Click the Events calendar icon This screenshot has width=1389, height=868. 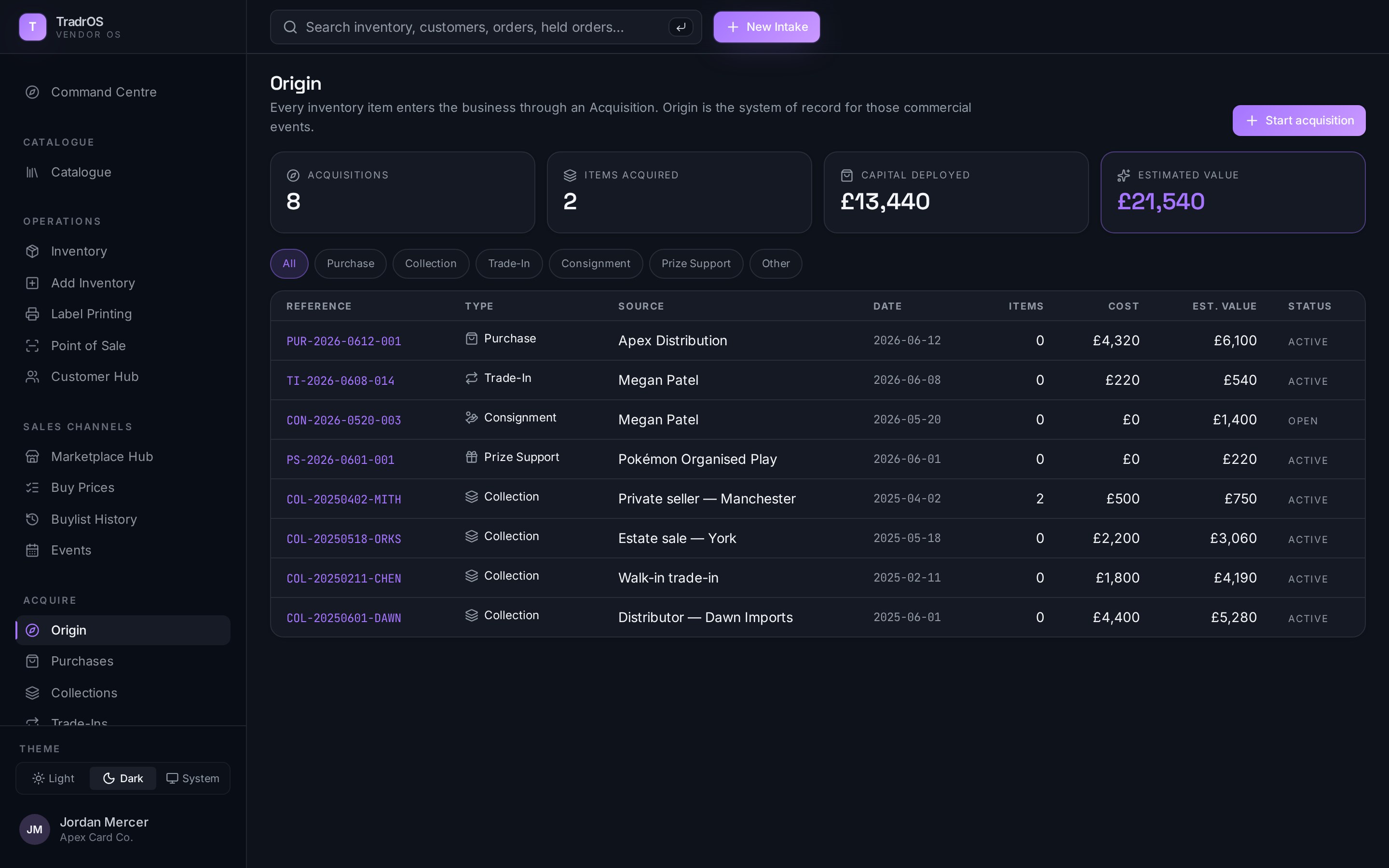[32, 550]
